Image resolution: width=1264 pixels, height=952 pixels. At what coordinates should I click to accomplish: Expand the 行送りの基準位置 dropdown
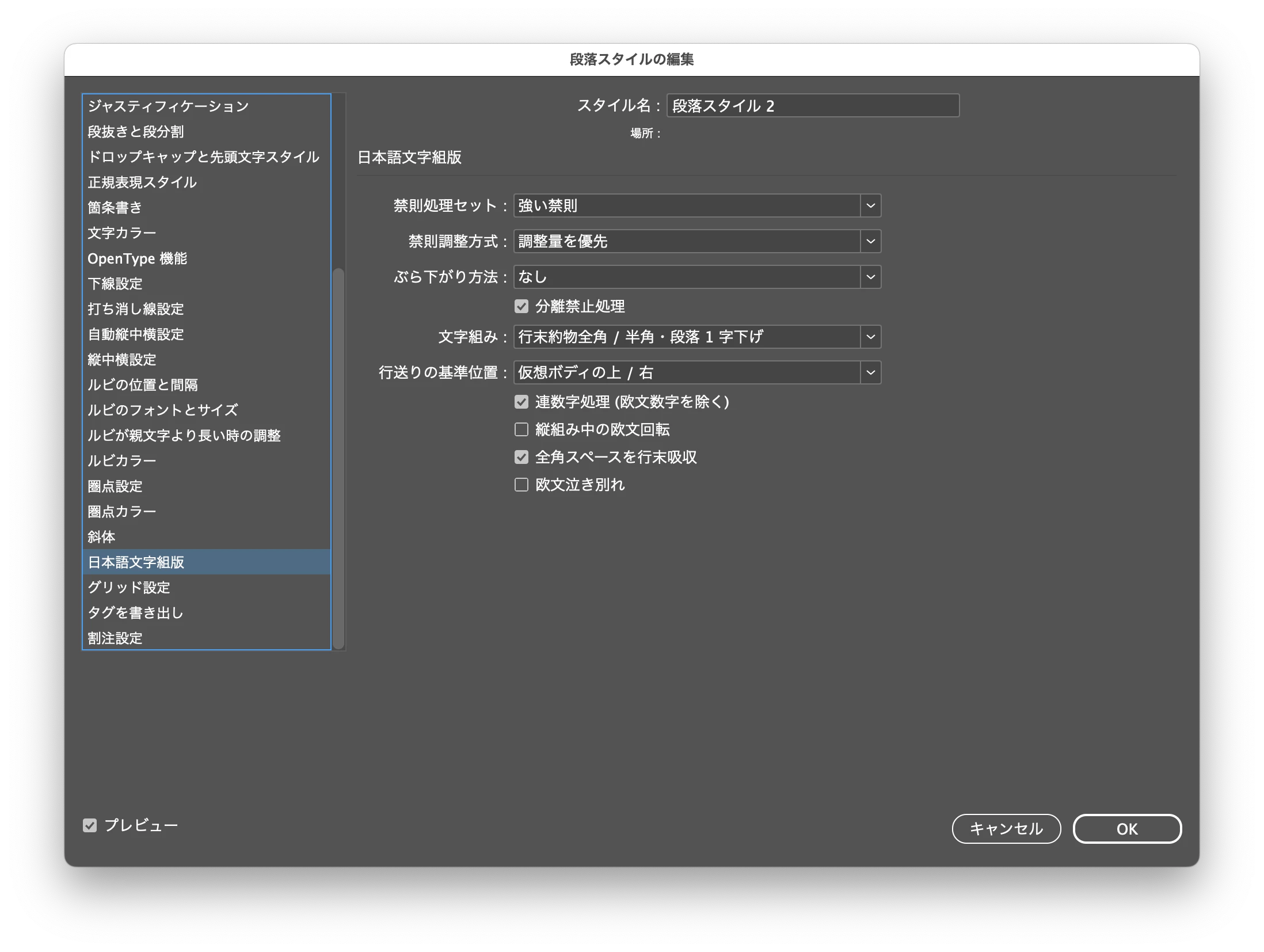tap(696, 372)
